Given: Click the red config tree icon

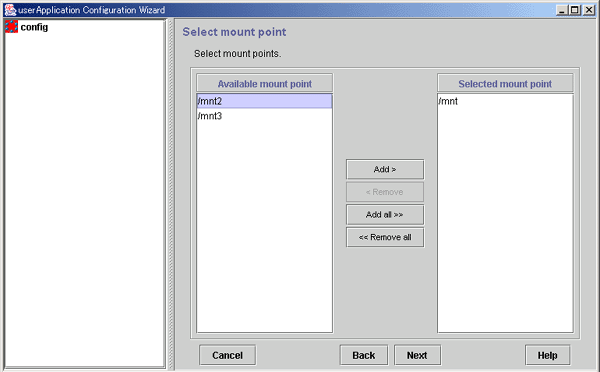Looking at the screenshot, I should pos(11,27).
